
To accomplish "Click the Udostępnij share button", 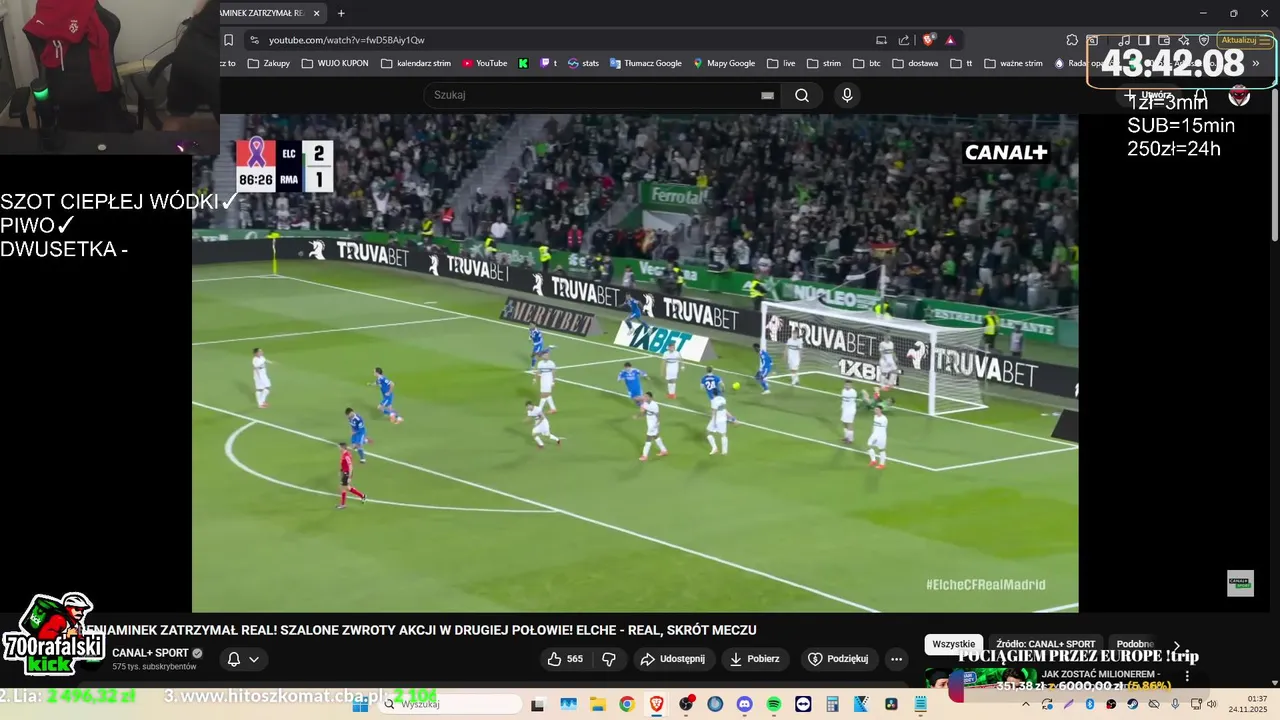I will [x=673, y=659].
